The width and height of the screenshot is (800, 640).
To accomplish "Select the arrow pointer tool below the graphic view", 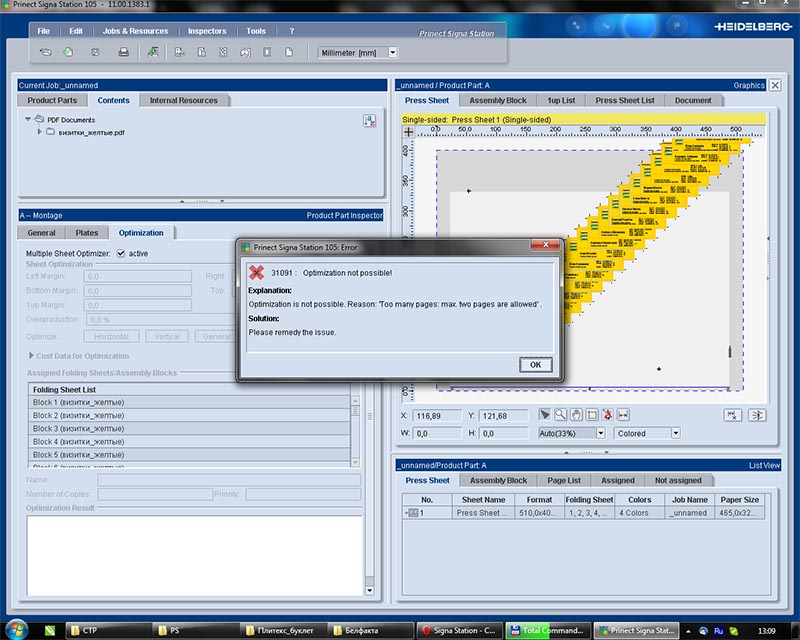I will (544, 414).
